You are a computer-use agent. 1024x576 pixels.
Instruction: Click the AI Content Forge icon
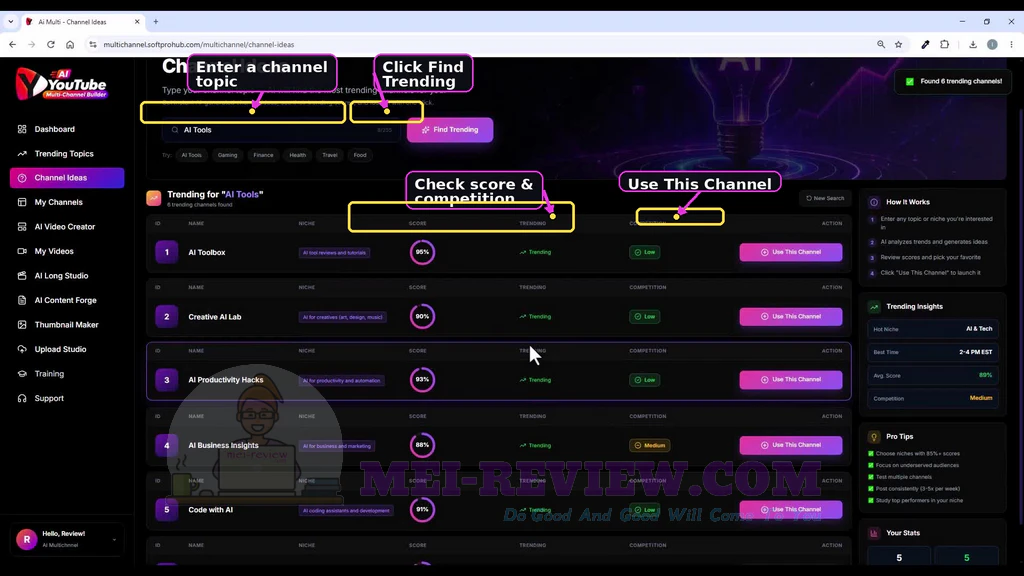tap(22, 300)
